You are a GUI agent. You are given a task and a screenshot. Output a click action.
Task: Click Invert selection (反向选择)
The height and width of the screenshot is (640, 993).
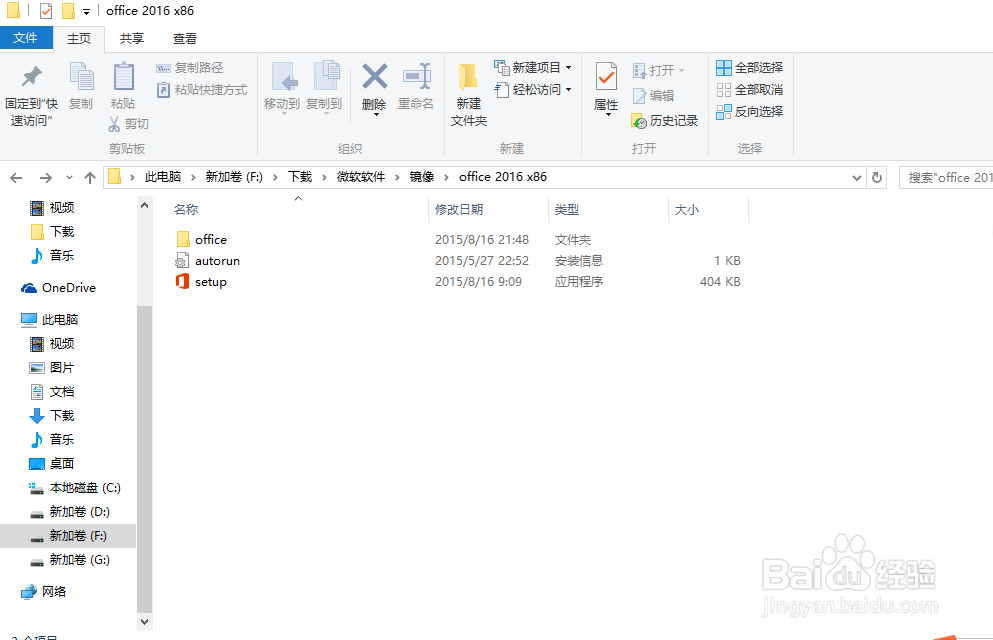tap(749, 112)
